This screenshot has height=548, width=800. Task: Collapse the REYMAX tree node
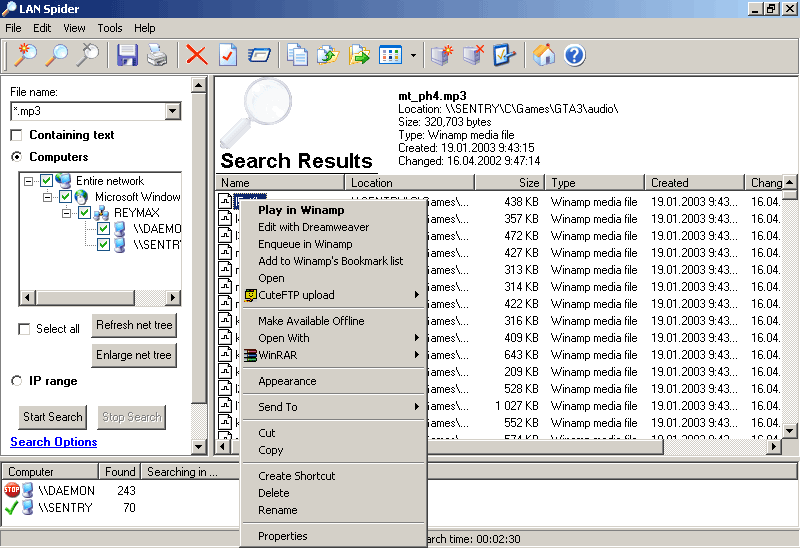pos(66,213)
